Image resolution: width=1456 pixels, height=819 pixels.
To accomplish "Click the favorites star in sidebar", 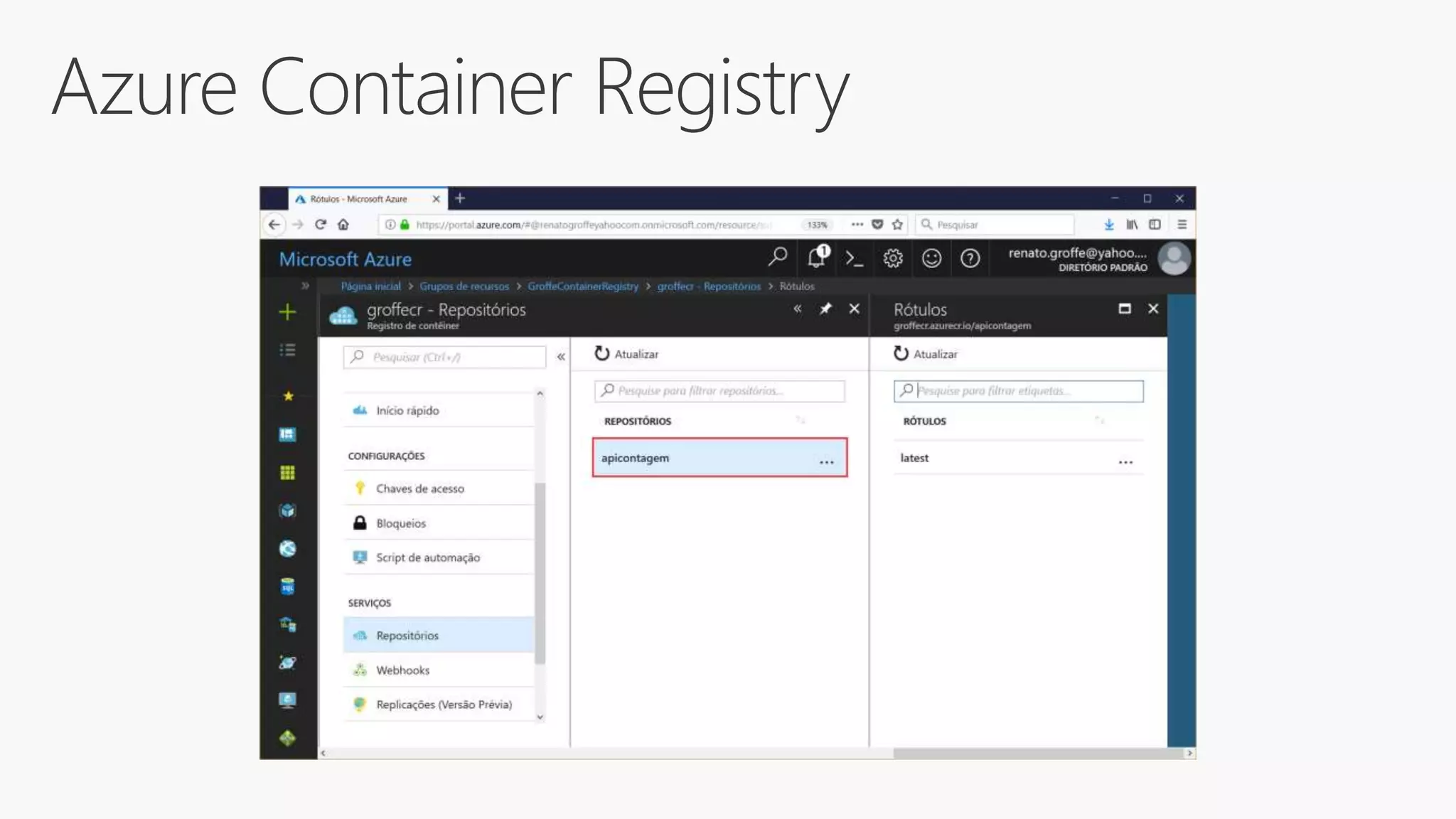I will coord(288,396).
